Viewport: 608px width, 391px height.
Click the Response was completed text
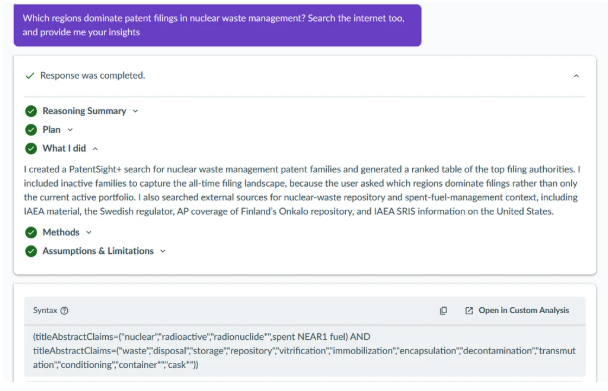click(x=93, y=76)
